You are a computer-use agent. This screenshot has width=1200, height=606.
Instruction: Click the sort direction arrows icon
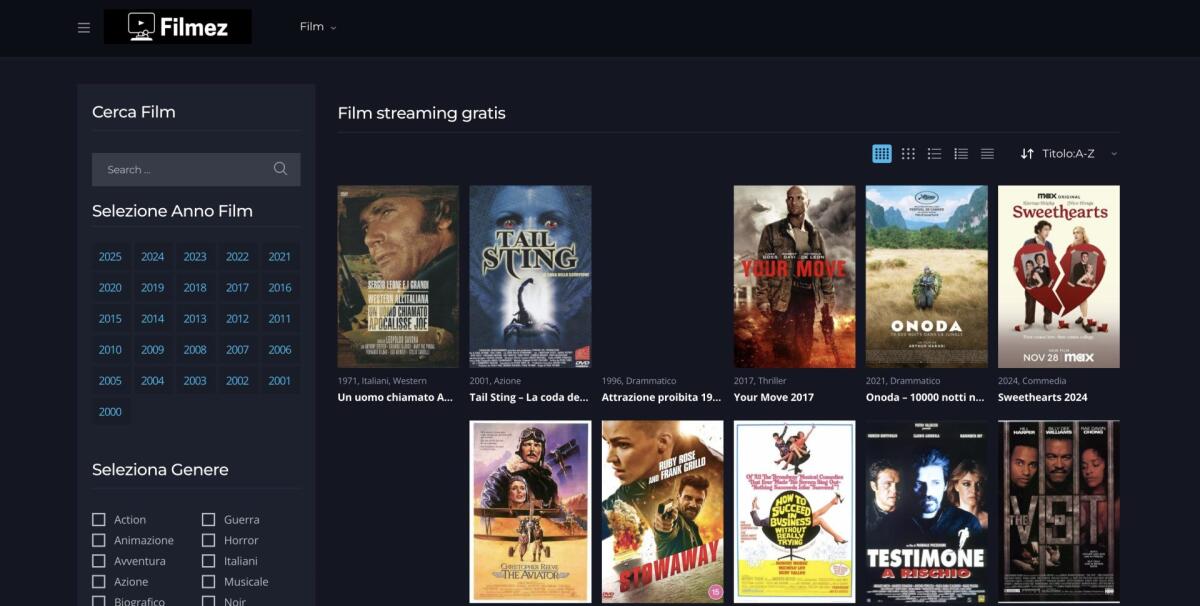click(1027, 153)
